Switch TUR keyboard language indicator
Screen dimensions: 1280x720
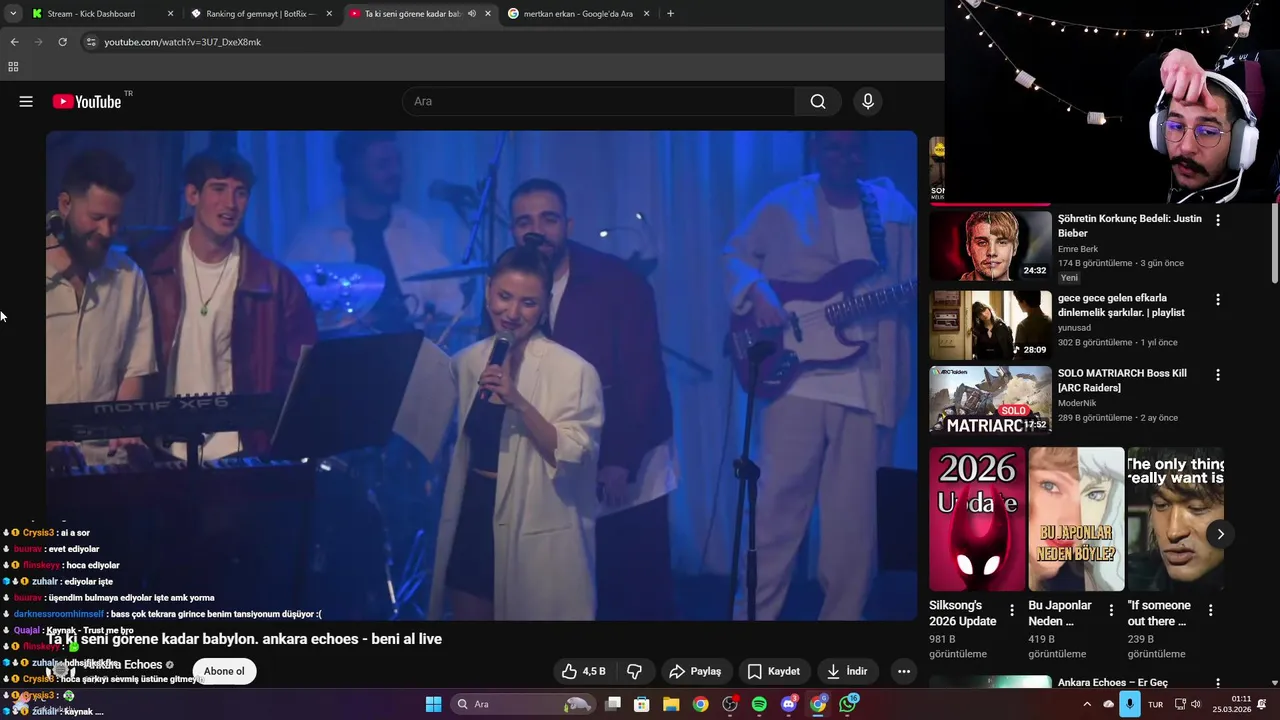[1155, 704]
